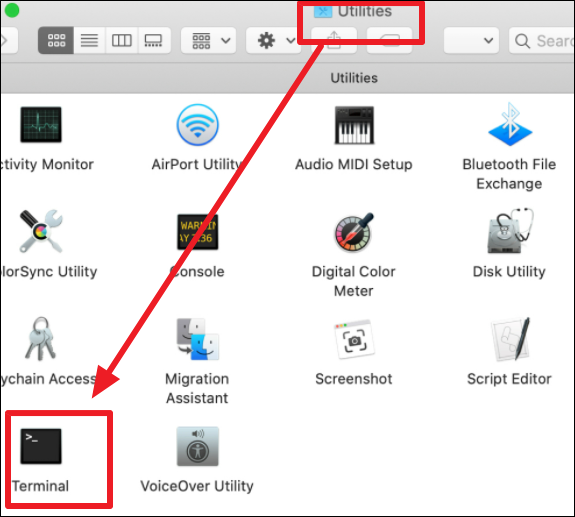Screen dimensions: 575x517
Task: Open the Digital Color Meter icon
Action: [354, 232]
